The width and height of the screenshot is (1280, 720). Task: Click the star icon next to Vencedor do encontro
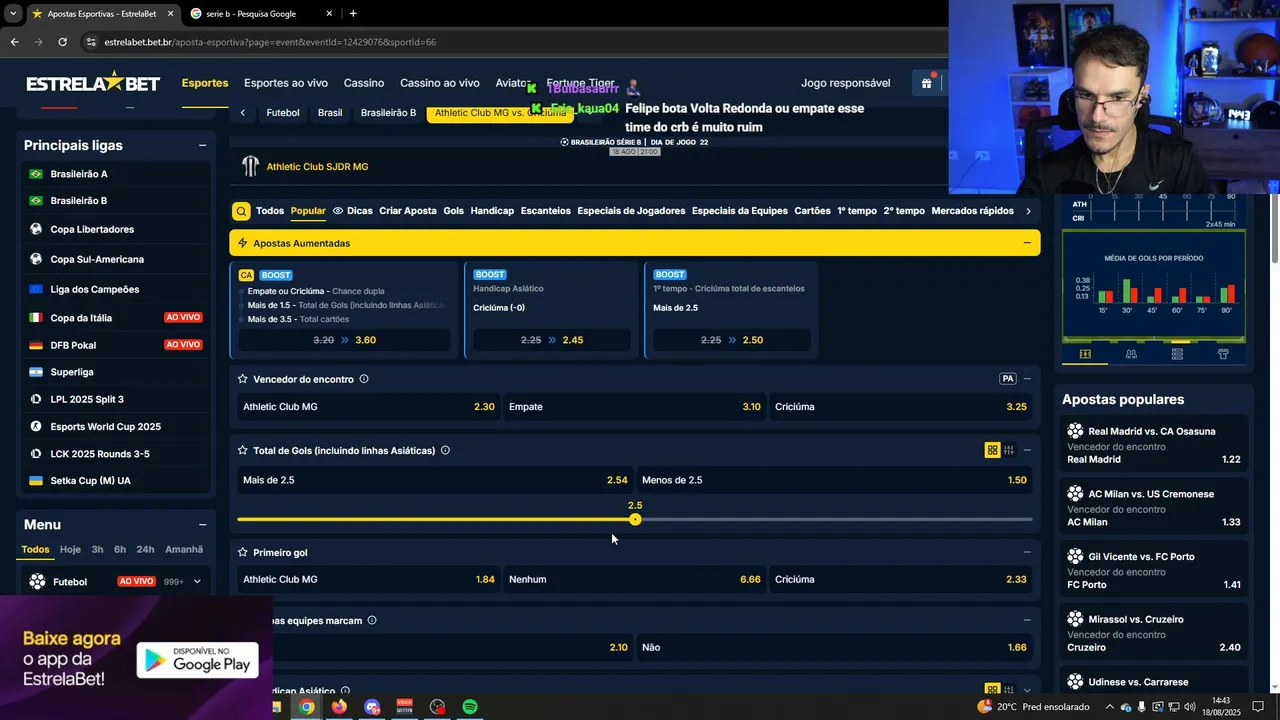(243, 379)
